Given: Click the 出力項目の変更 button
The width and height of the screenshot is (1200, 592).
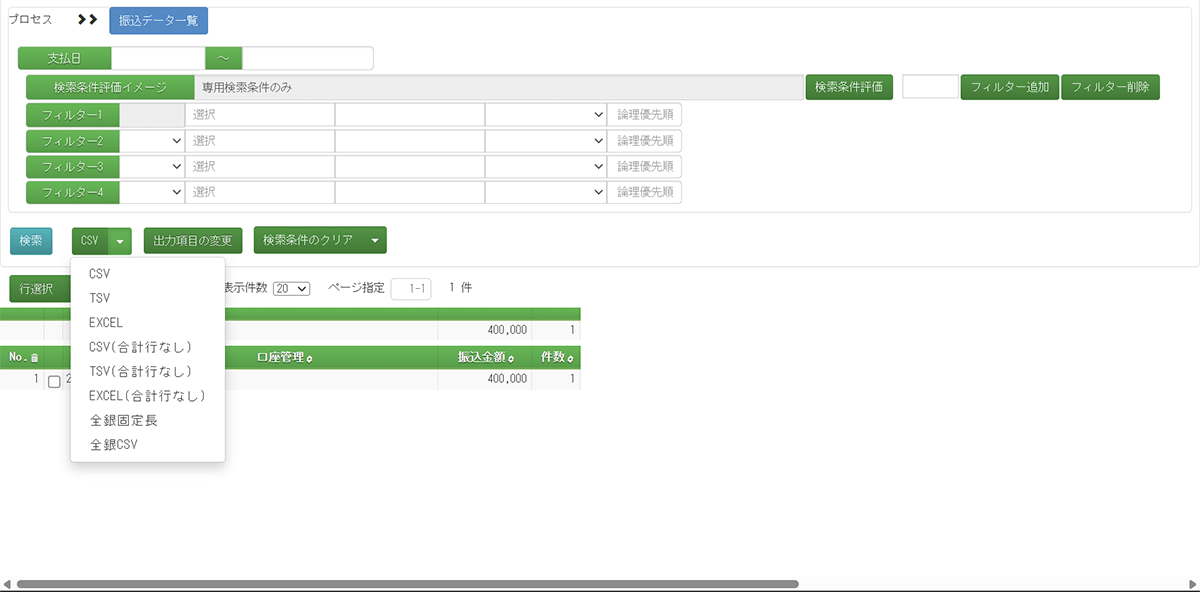Looking at the screenshot, I should [x=193, y=241].
